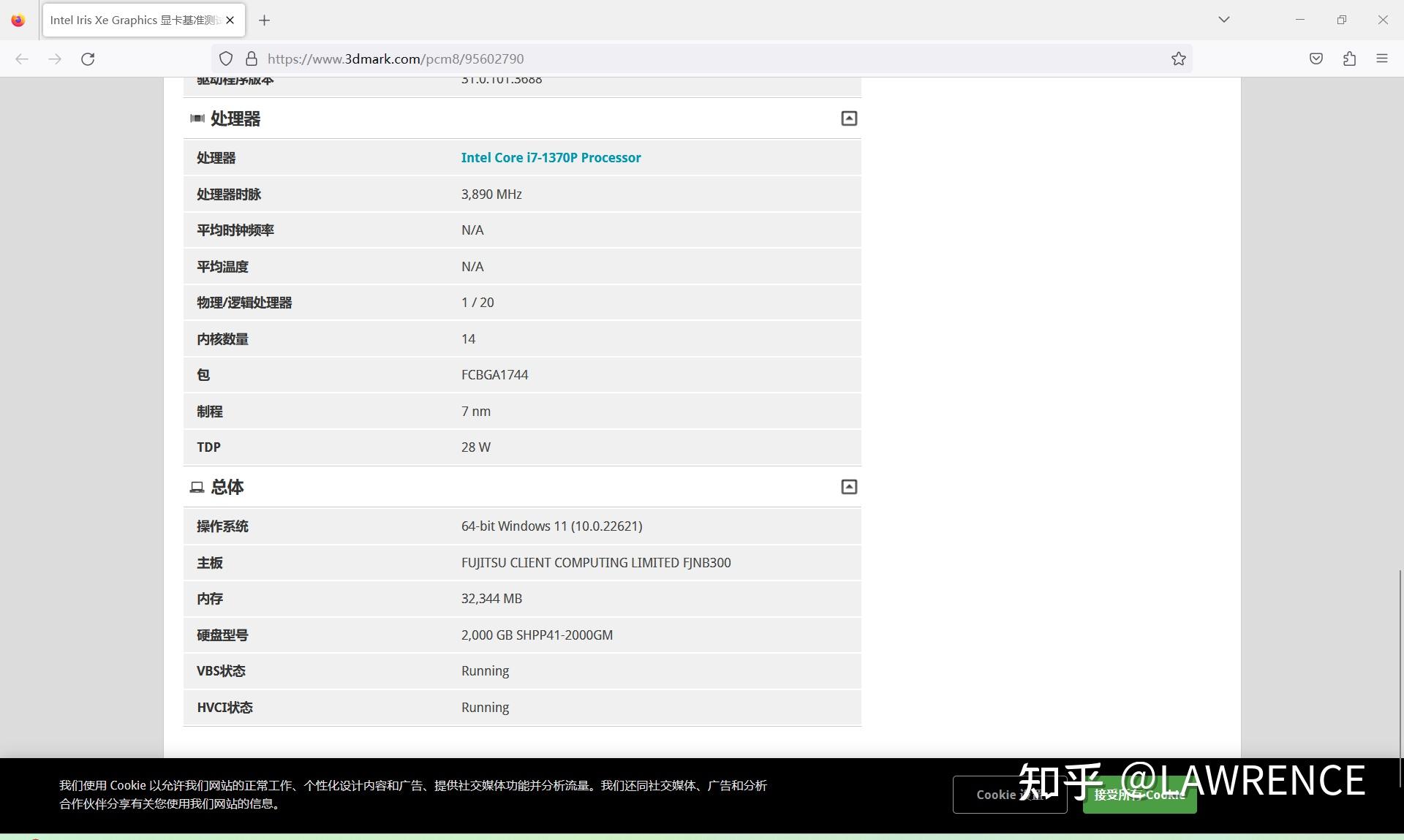Accept all cookies green button

click(x=1139, y=795)
